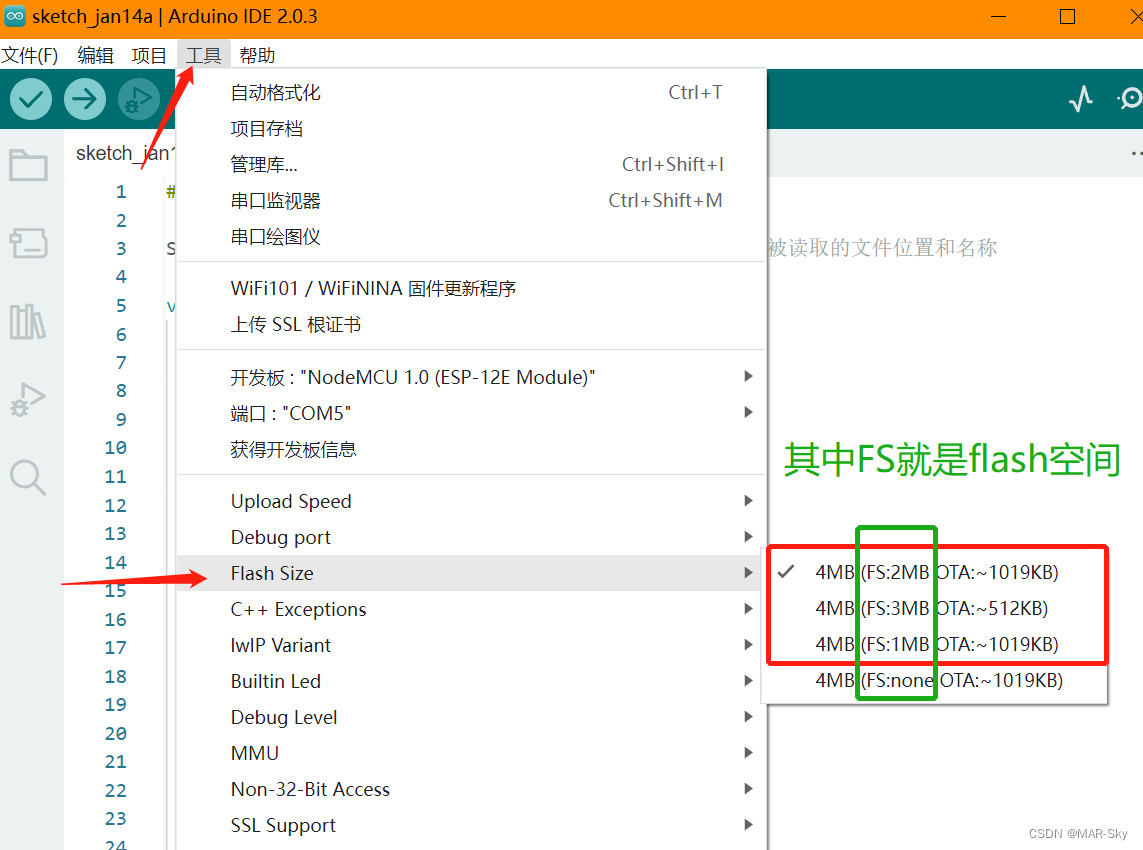Open the 编辑 menu

(95, 55)
